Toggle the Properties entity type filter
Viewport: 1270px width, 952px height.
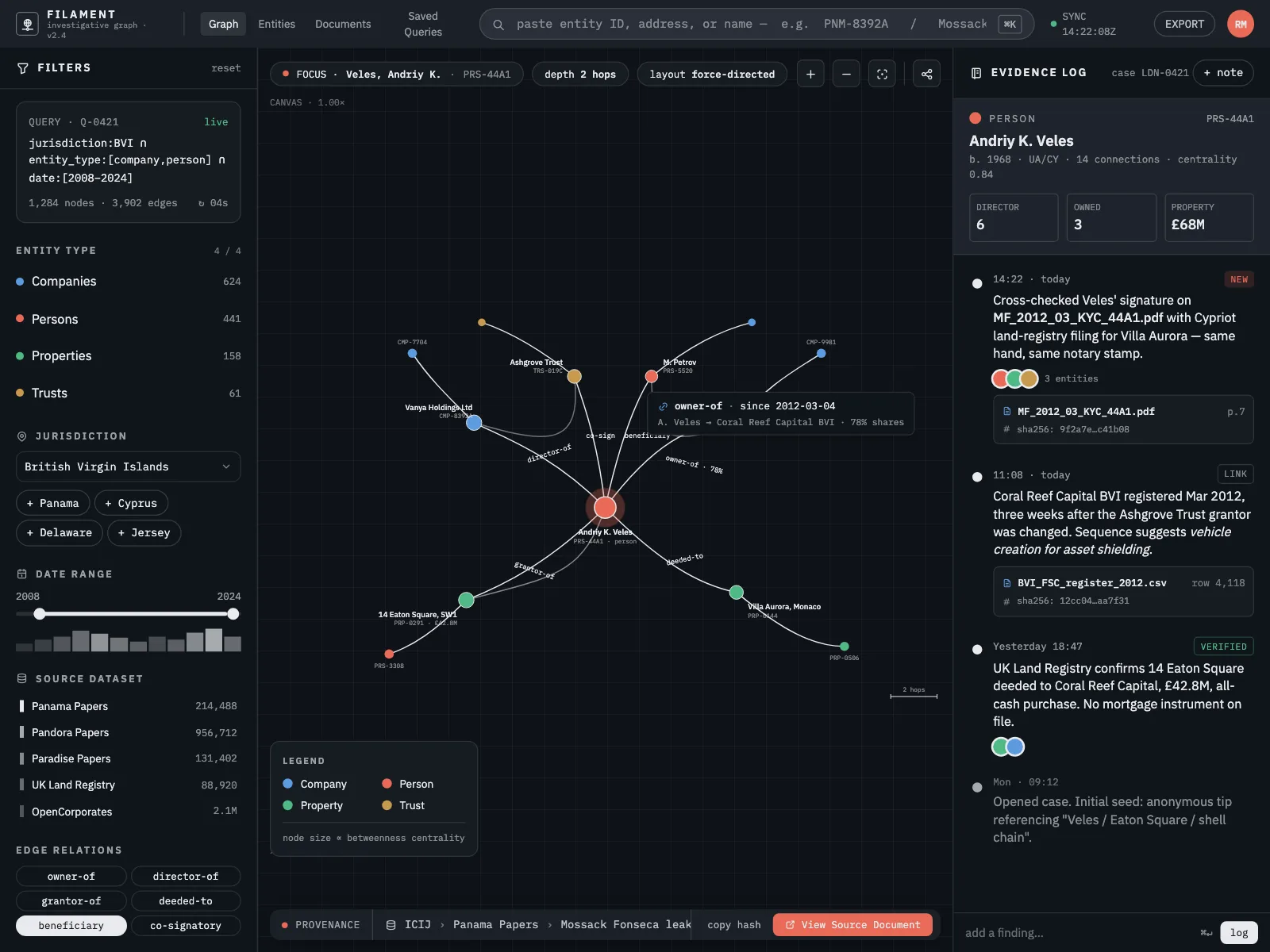coord(129,356)
